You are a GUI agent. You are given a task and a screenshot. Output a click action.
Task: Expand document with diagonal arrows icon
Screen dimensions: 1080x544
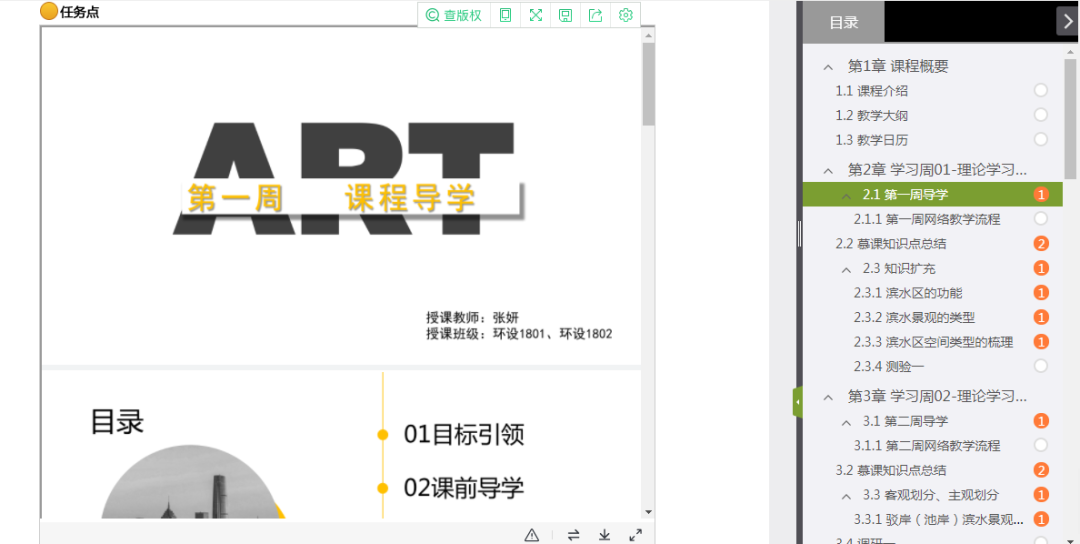(x=636, y=534)
